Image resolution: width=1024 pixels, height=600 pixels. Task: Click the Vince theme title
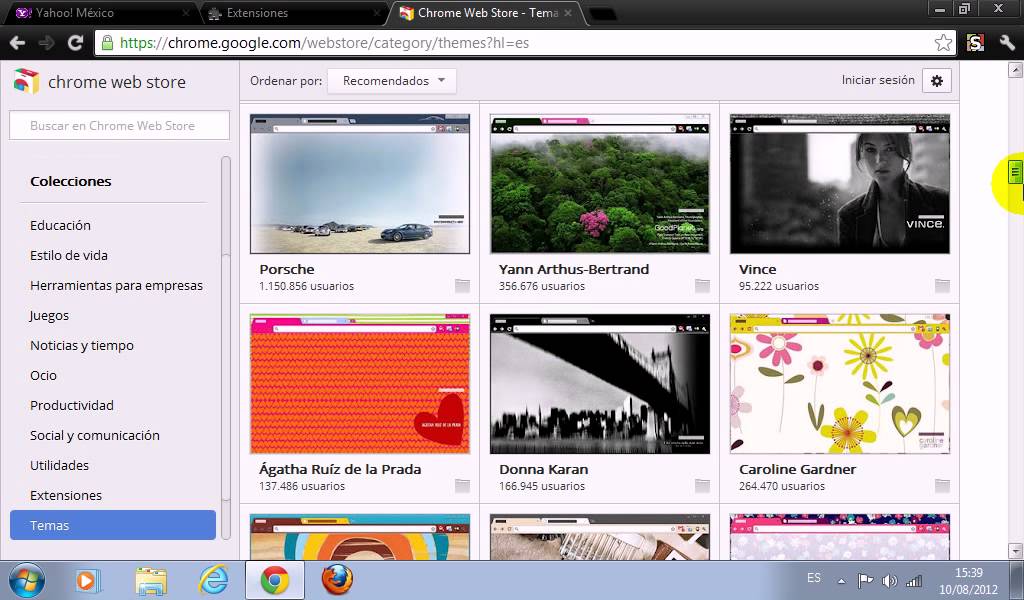tap(758, 269)
